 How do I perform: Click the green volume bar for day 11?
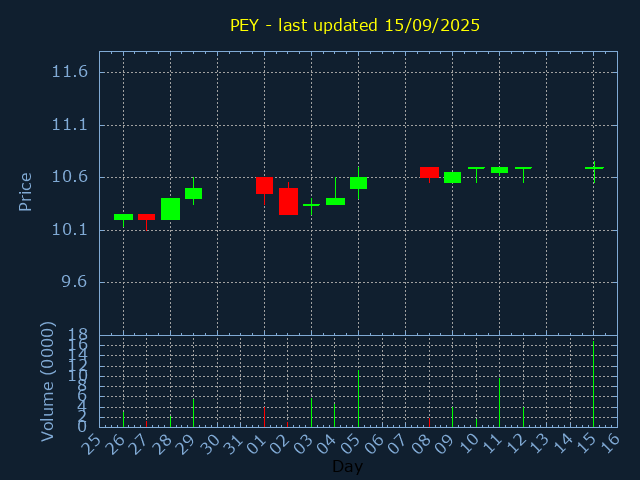coord(500,402)
